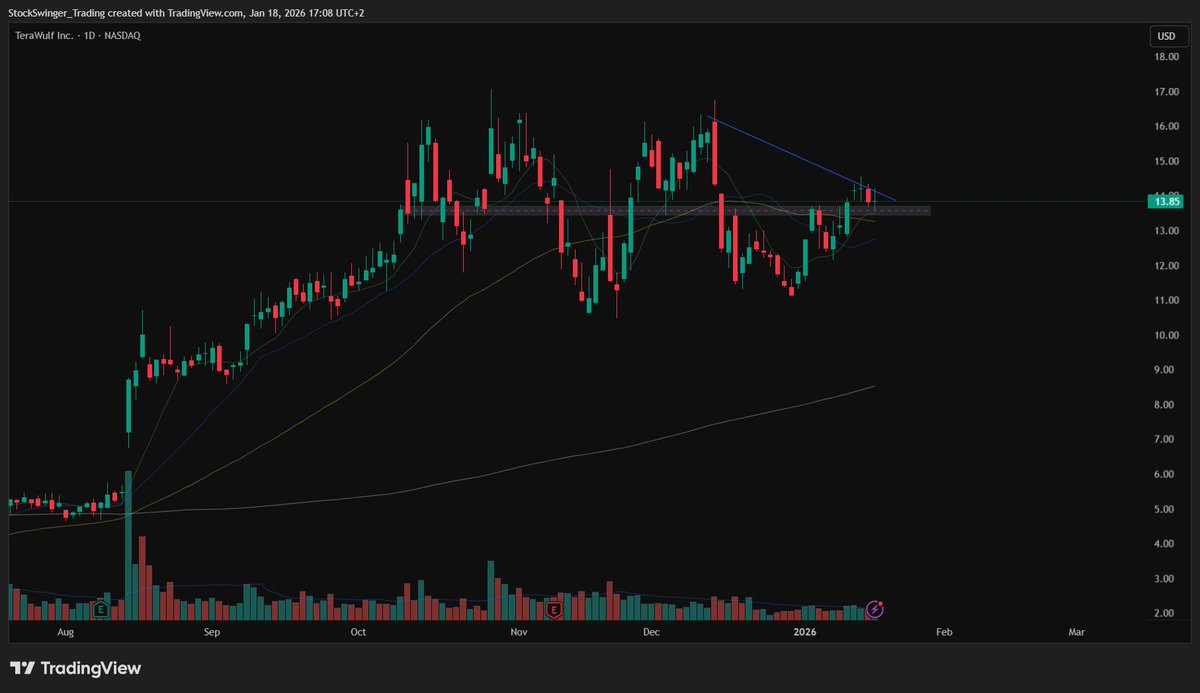This screenshot has height=693, width=1200.
Task: Click the 13.85 current price label
Action: [x=1166, y=202]
